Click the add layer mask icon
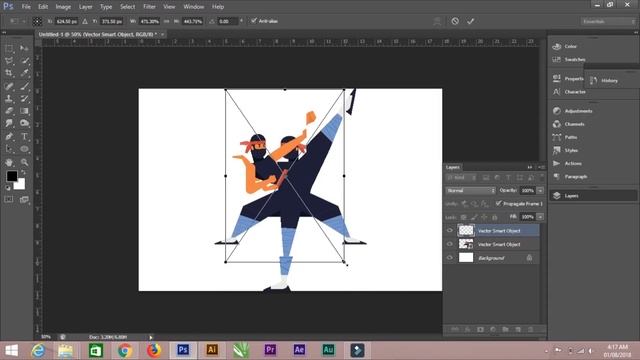 point(480,329)
